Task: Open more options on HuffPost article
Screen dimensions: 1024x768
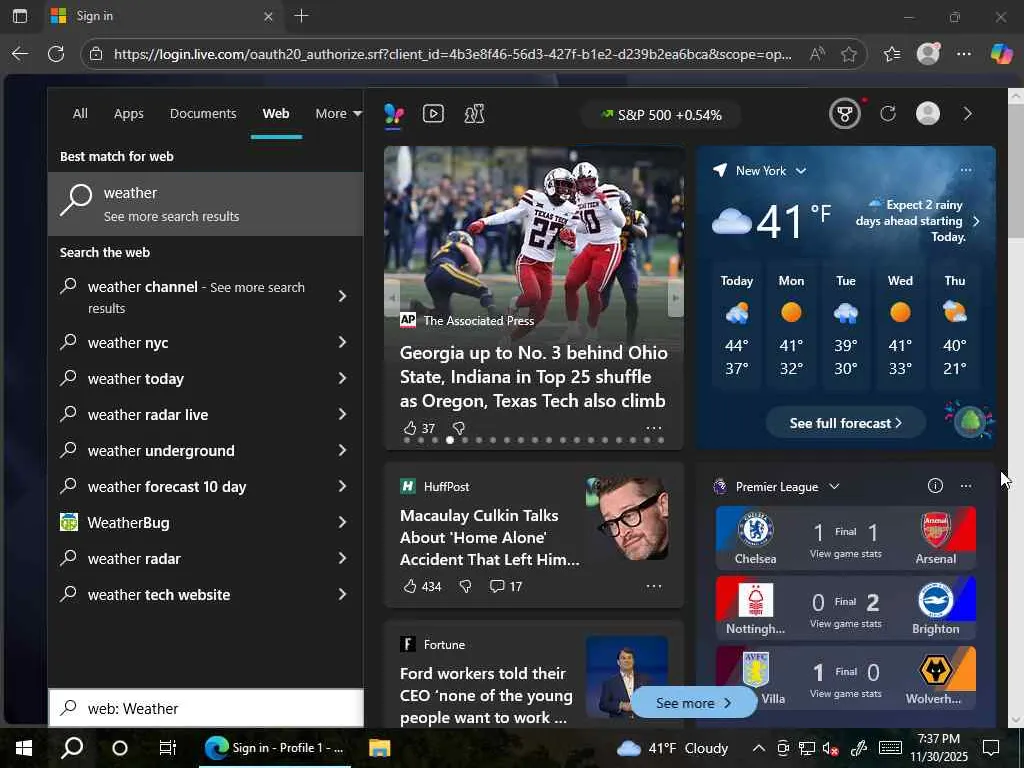Action: pyautogui.click(x=653, y=586)
